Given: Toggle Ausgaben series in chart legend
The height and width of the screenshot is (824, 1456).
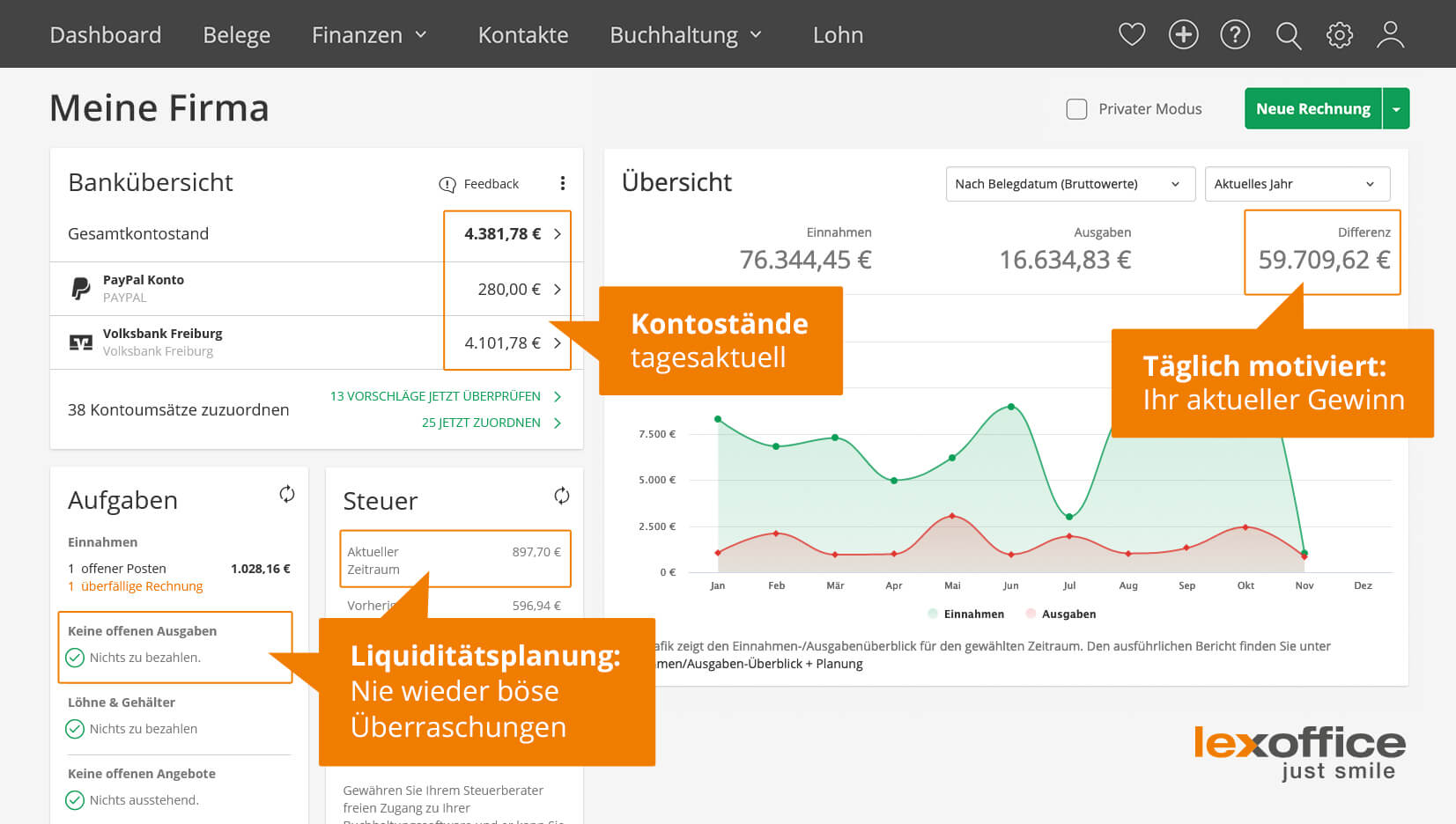Looking at the screenshot, I should 1061,614.
